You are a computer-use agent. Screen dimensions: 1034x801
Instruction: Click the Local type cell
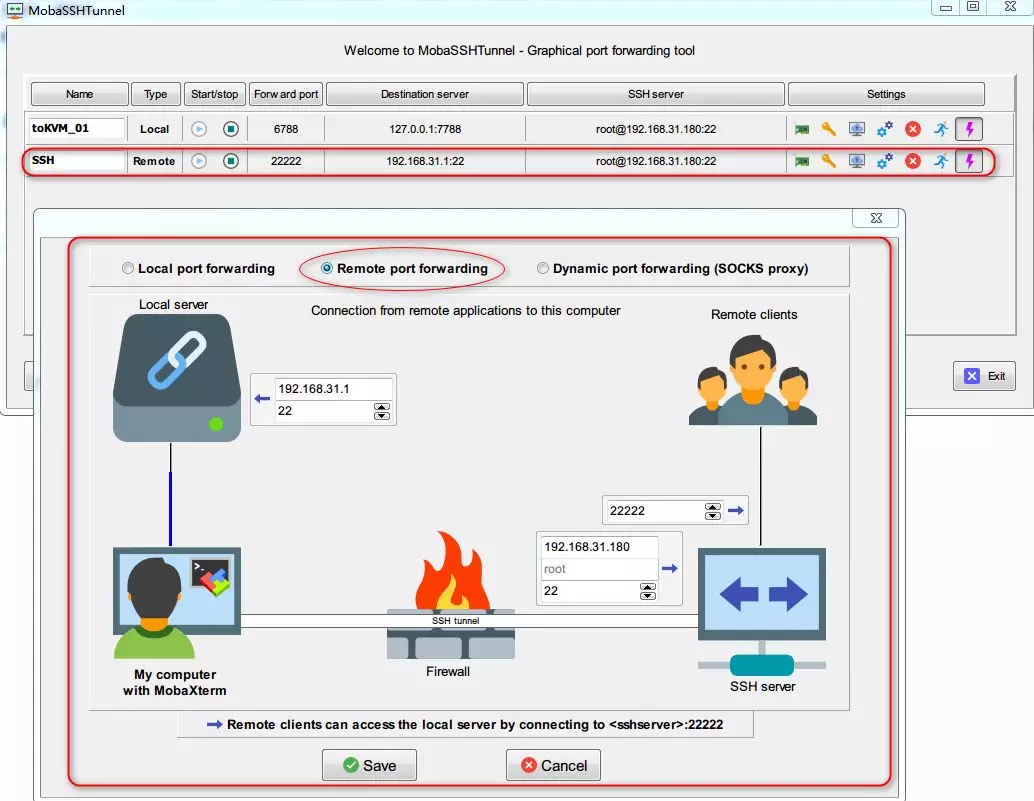(x=154, y=129)
